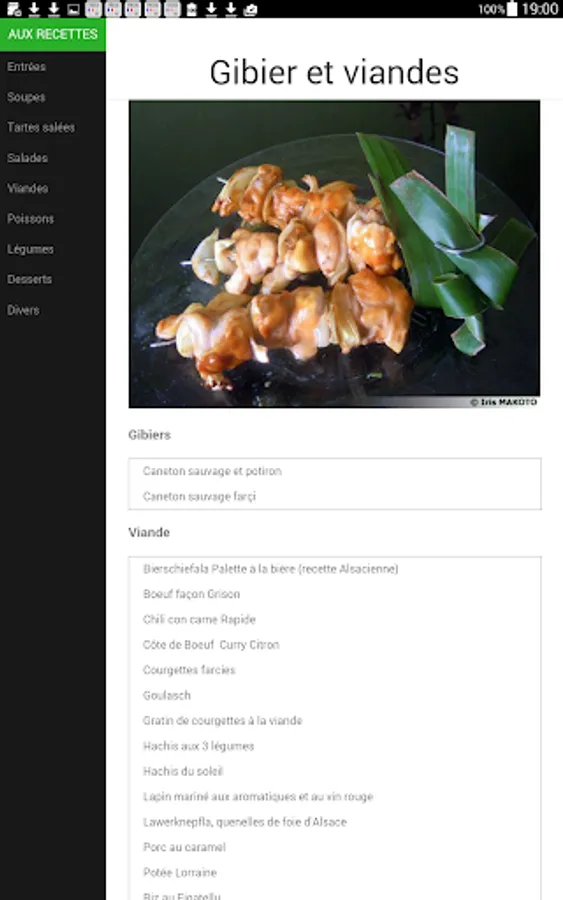563x900 pixels.
Task: Select Entrées in the sidebar
Action: 26,67
